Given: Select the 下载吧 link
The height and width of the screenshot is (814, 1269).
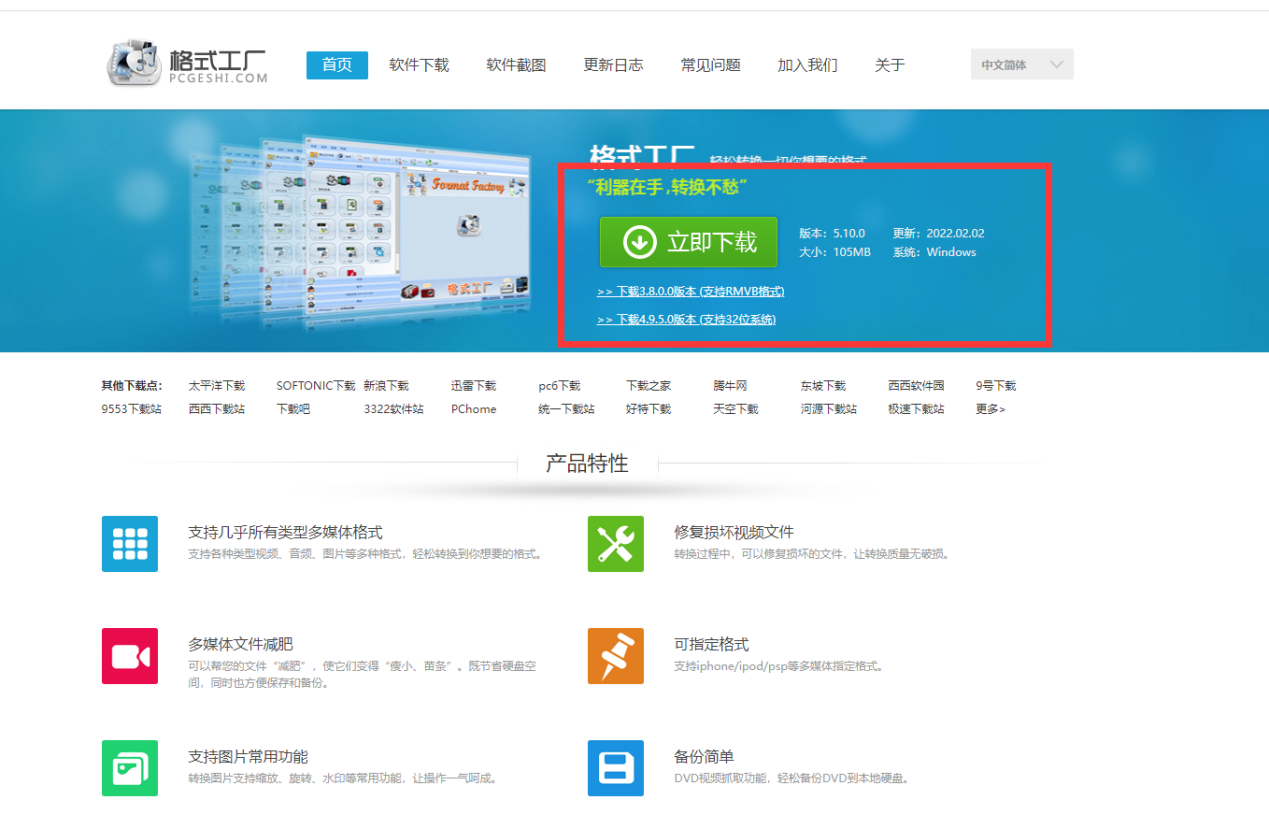Looking at the screenshot, I should click(293, 409).
